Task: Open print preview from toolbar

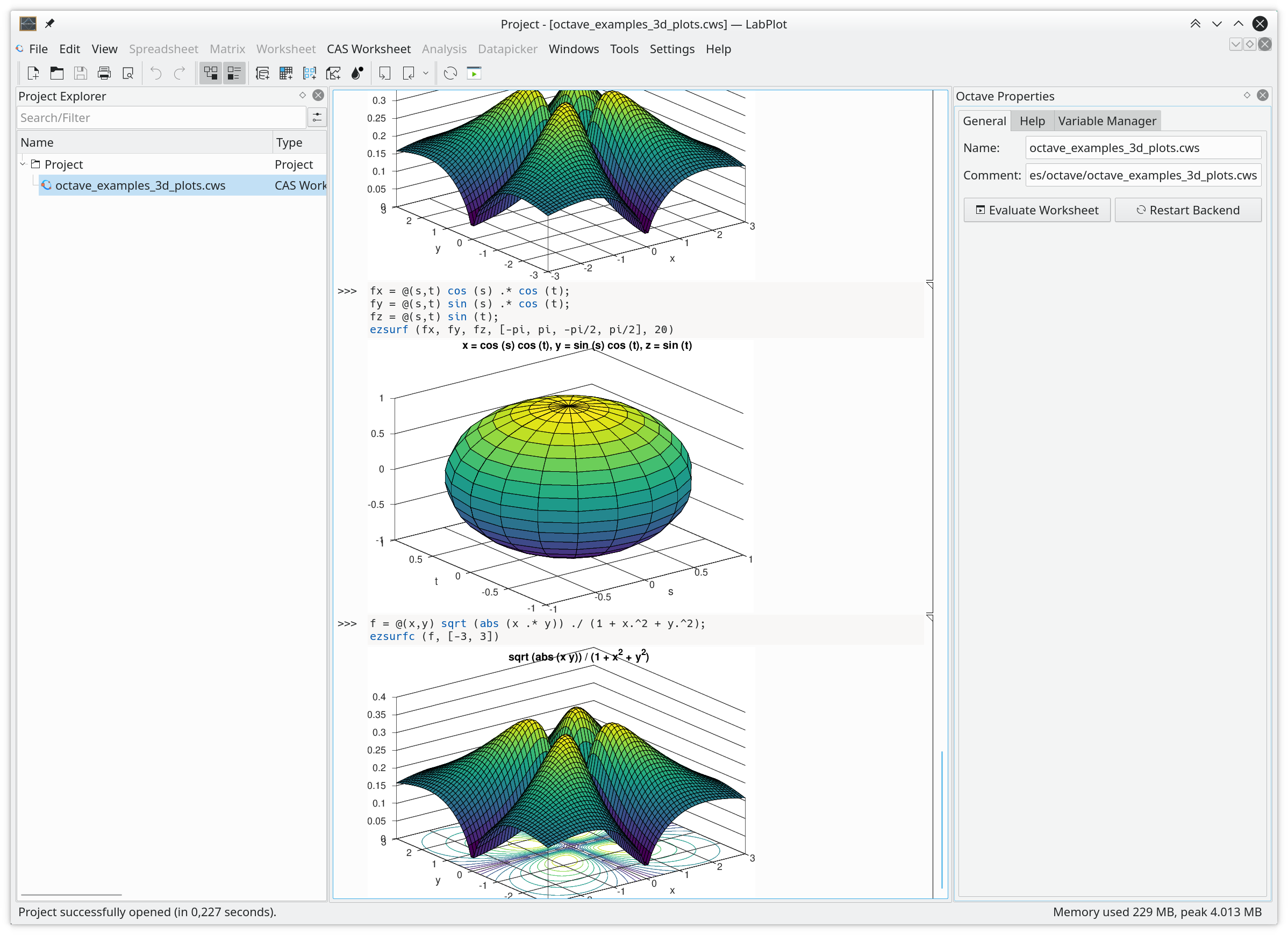Action: click(128, 73)
